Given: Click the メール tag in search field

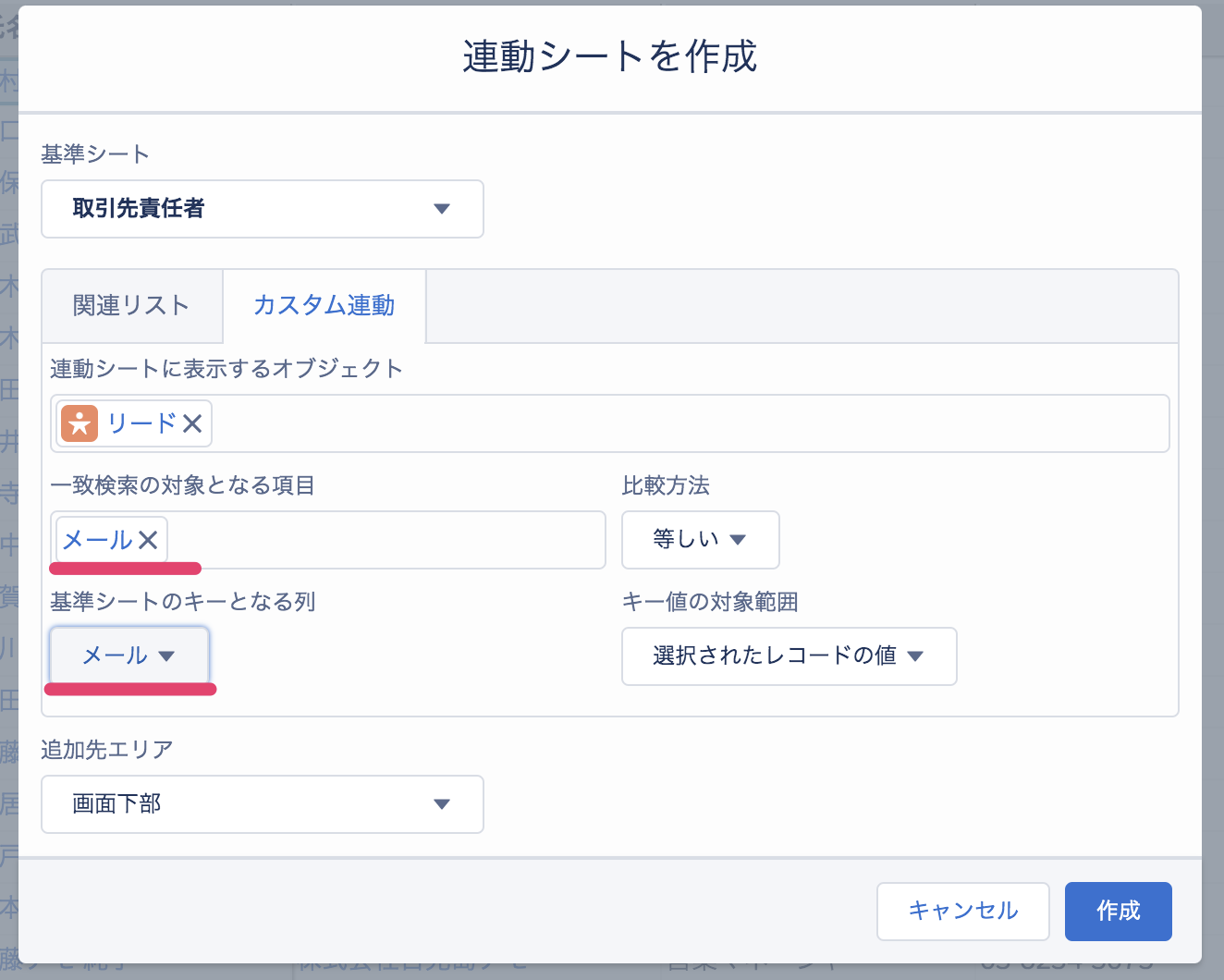Looking at the screenshot, I should [x=97, y=540].
